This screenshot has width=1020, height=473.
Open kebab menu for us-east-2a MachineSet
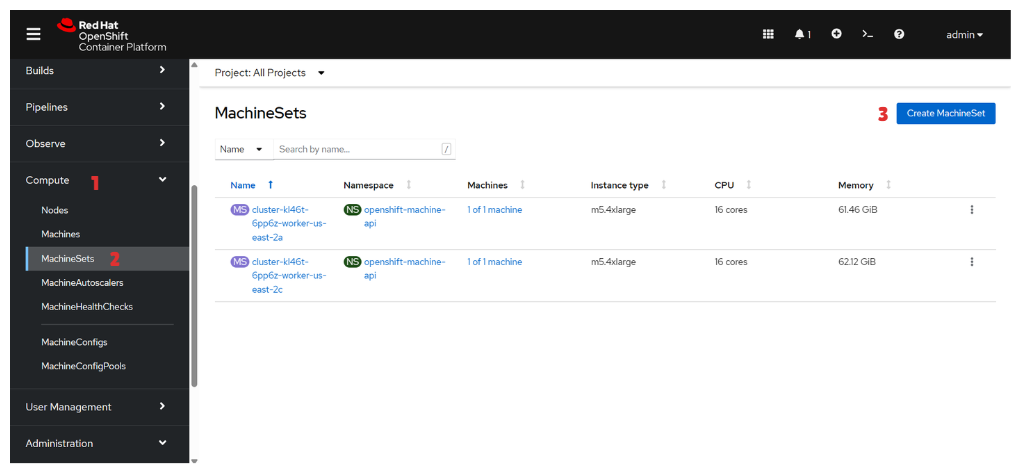[x=971, y=210]
